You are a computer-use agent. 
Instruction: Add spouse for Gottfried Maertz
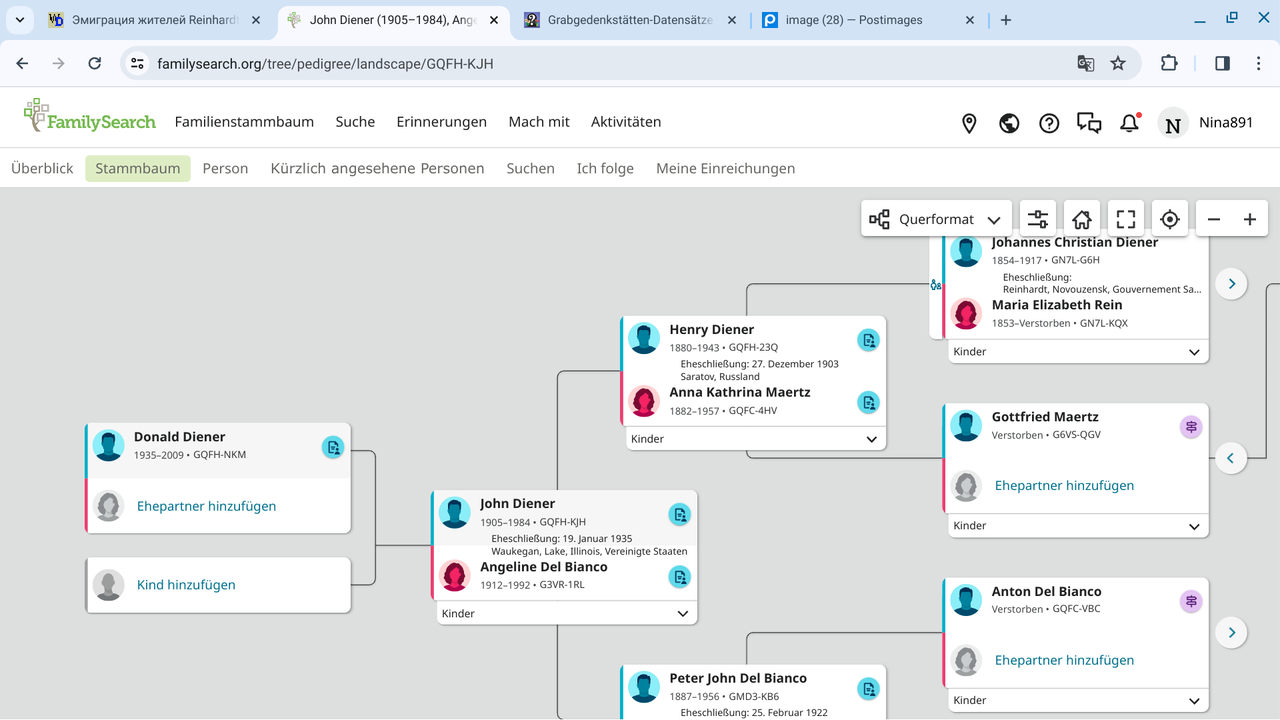tap(1064, 486)
